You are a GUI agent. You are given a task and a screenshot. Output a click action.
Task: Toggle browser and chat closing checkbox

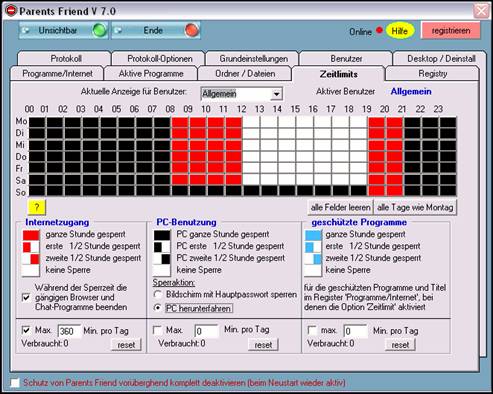pyautogui.click(x=26, y=297)
